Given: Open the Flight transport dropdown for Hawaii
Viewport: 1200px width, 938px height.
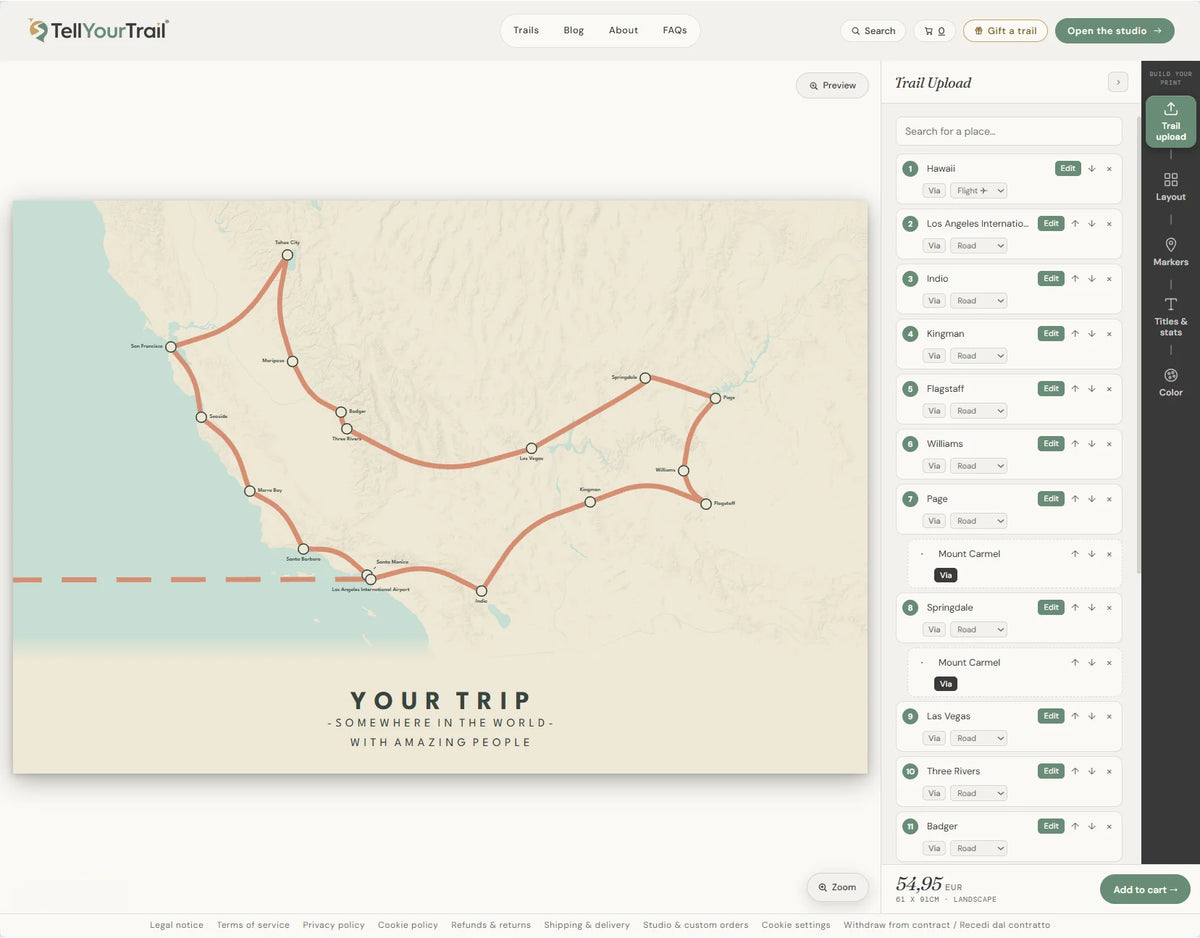Looking at the screenshot, I should [x=978, y=190].
